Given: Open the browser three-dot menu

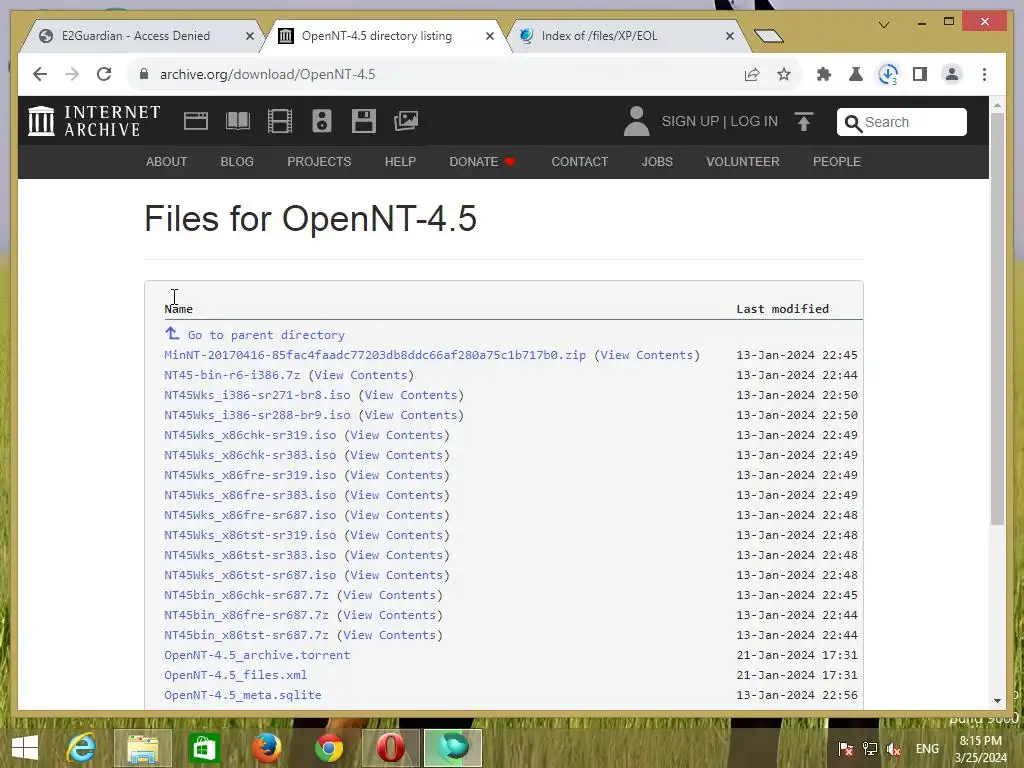Looking at the screenshot, I should [984, 74].
